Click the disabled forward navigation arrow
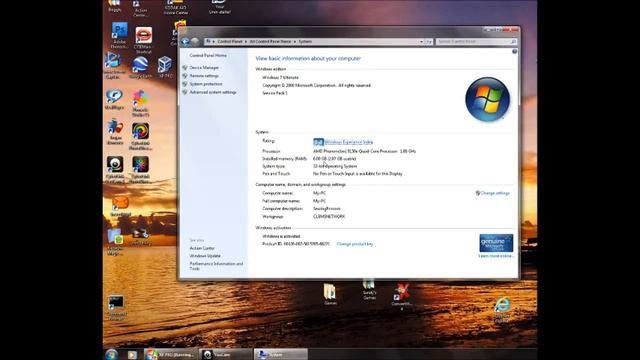Screen dimensions: 640x360 [195, 42]
